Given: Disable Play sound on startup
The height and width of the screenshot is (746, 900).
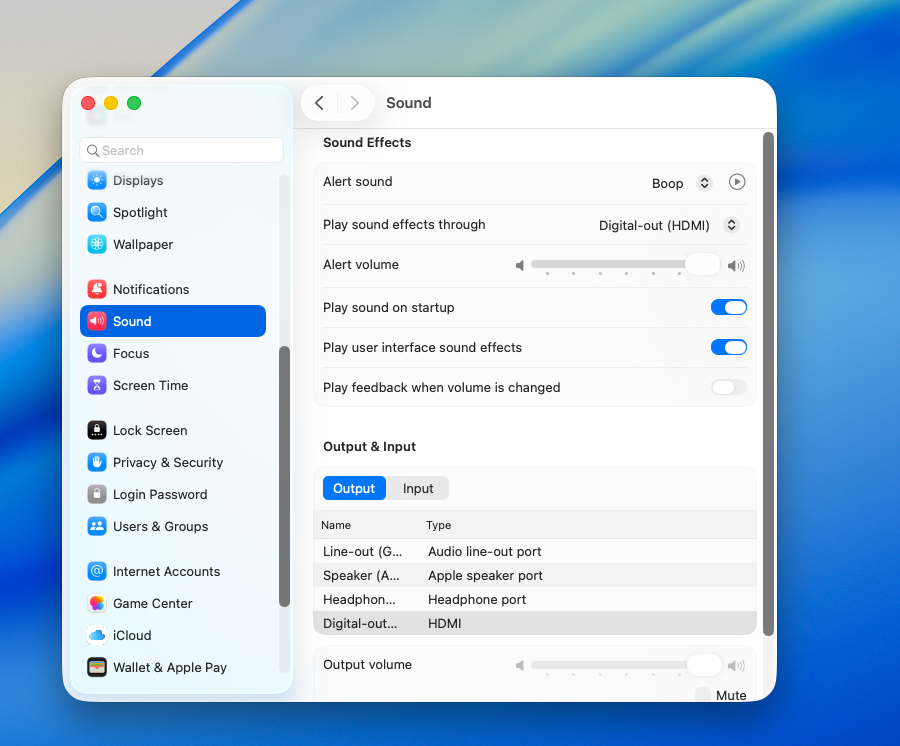Looking at the screenshot, I should tap(729, 308).
